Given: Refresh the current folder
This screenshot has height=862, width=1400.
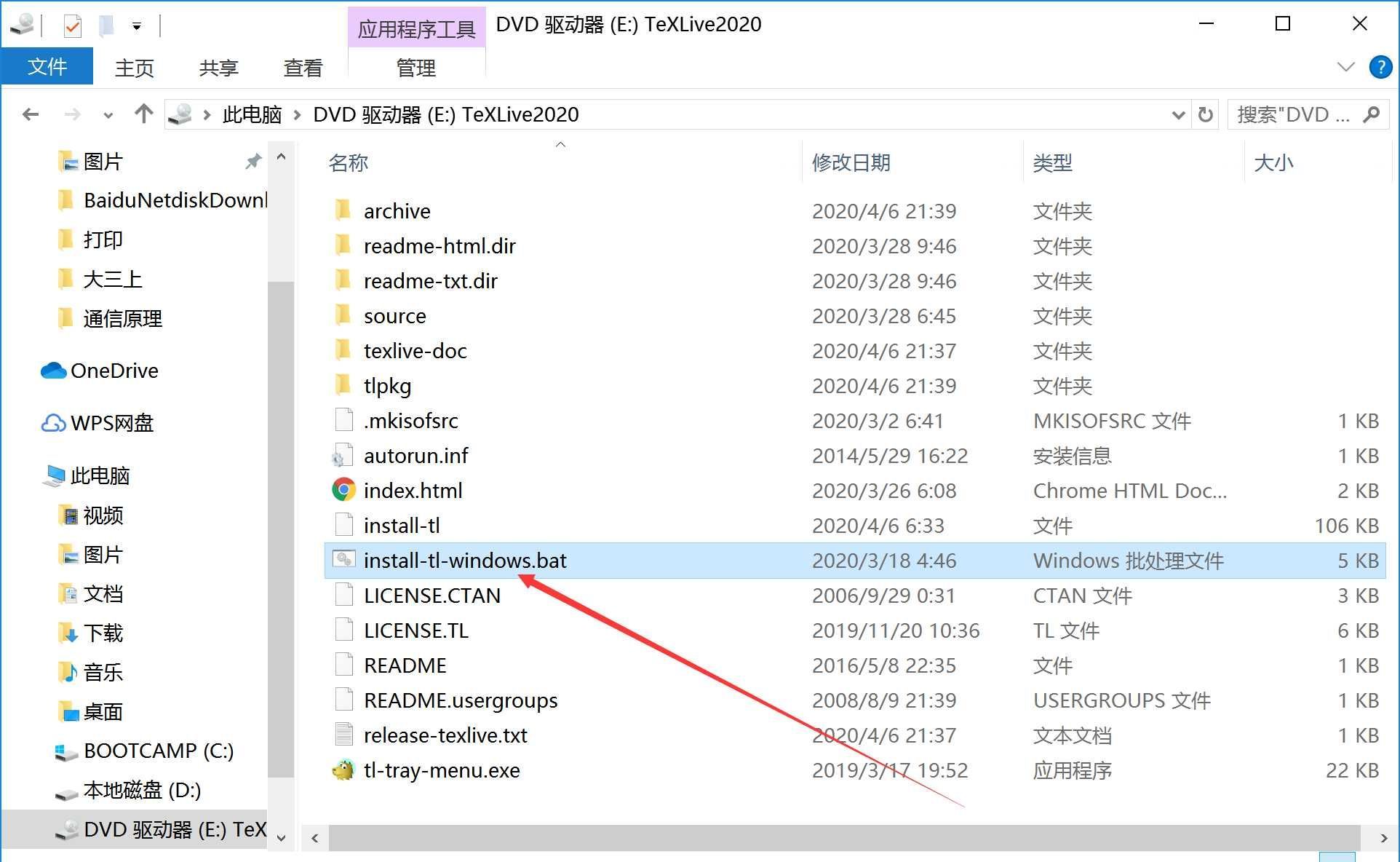Looking at the screenshot, I should click(x=1206, y=114).
